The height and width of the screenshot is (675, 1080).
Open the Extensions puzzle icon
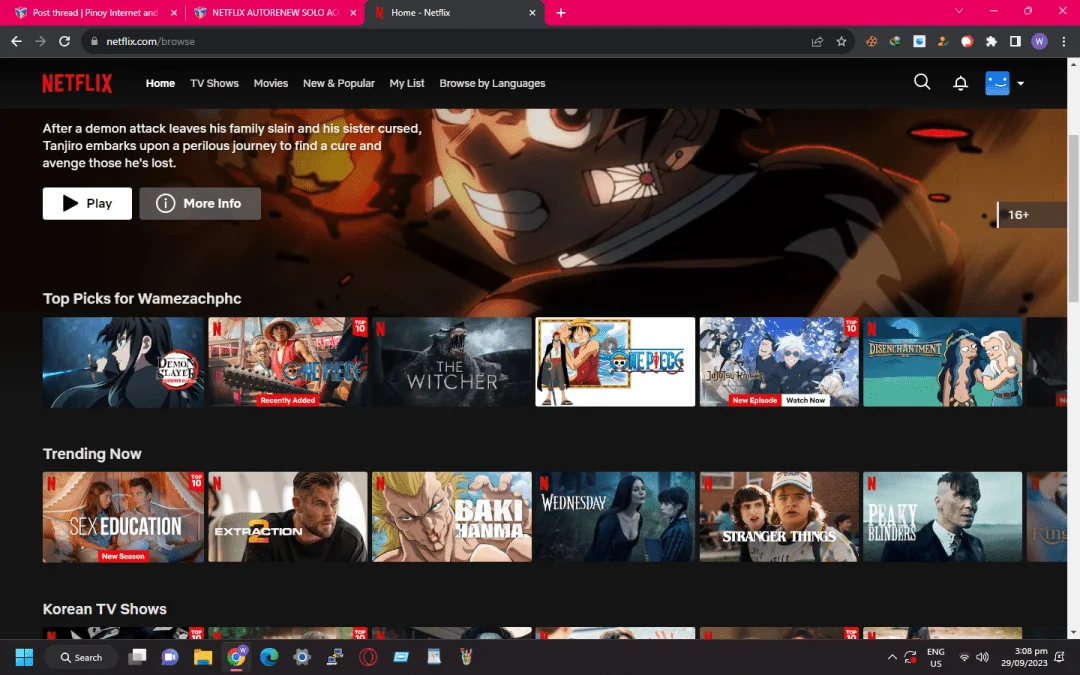991,41
